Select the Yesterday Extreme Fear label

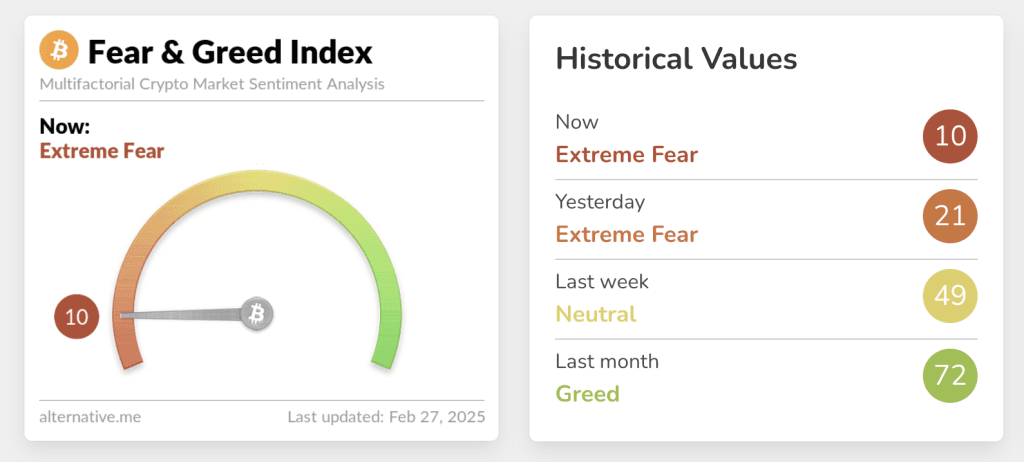[x=626, y=235]
